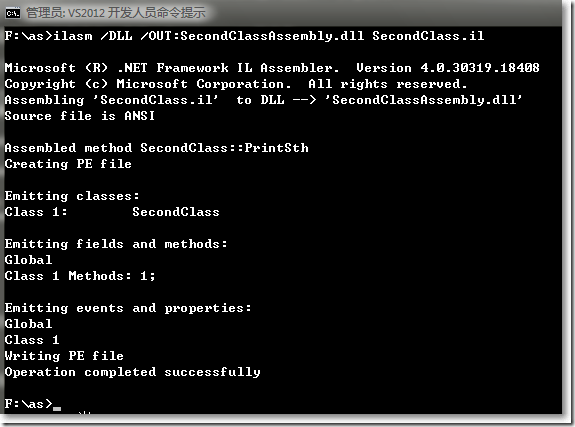575x427 pixels.
Task: Click the 'Class 1 Methods: 1;' line
Action: (x=80, y=276)
